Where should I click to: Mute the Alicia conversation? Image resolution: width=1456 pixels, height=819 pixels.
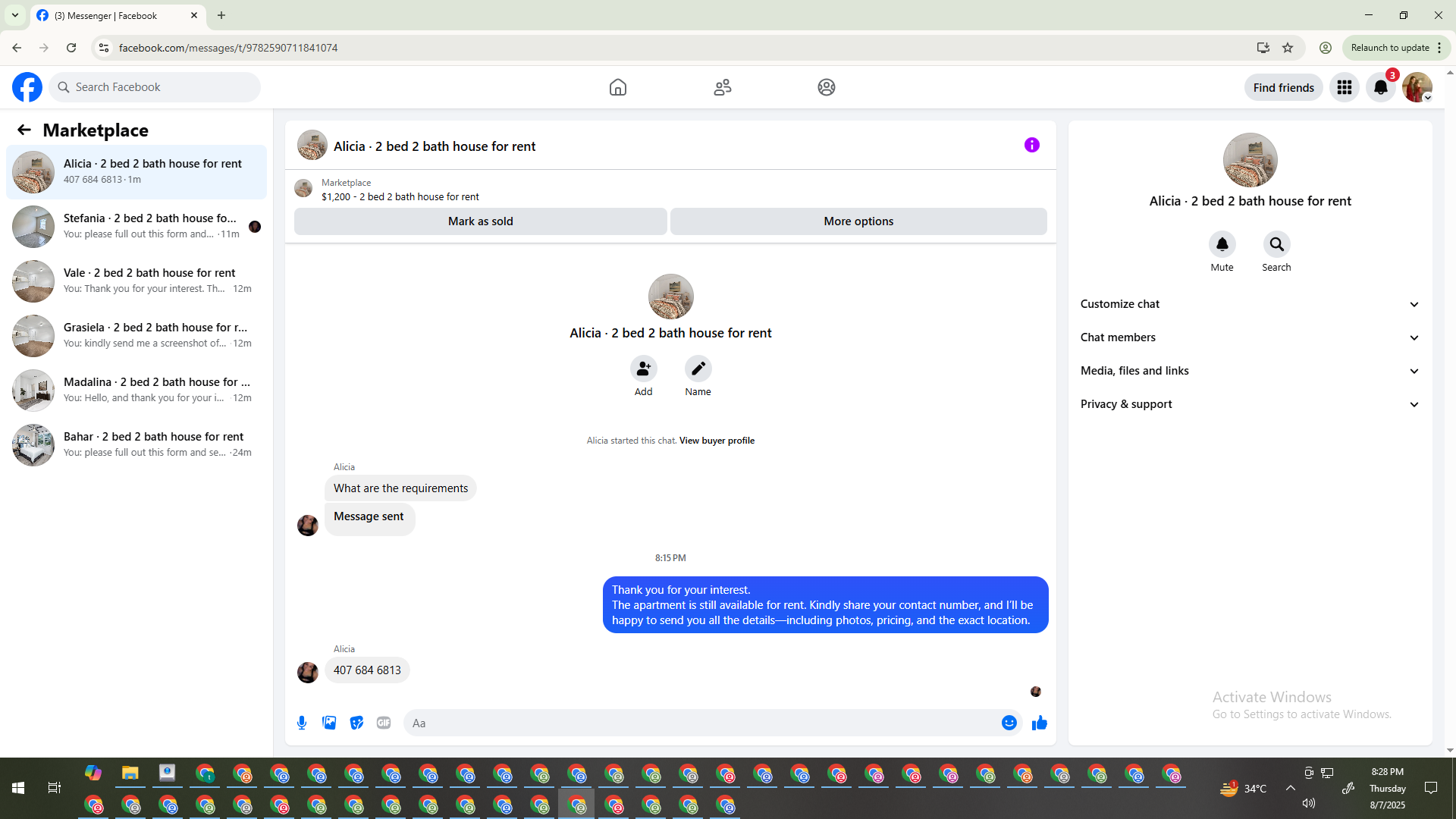[1222, 244]
